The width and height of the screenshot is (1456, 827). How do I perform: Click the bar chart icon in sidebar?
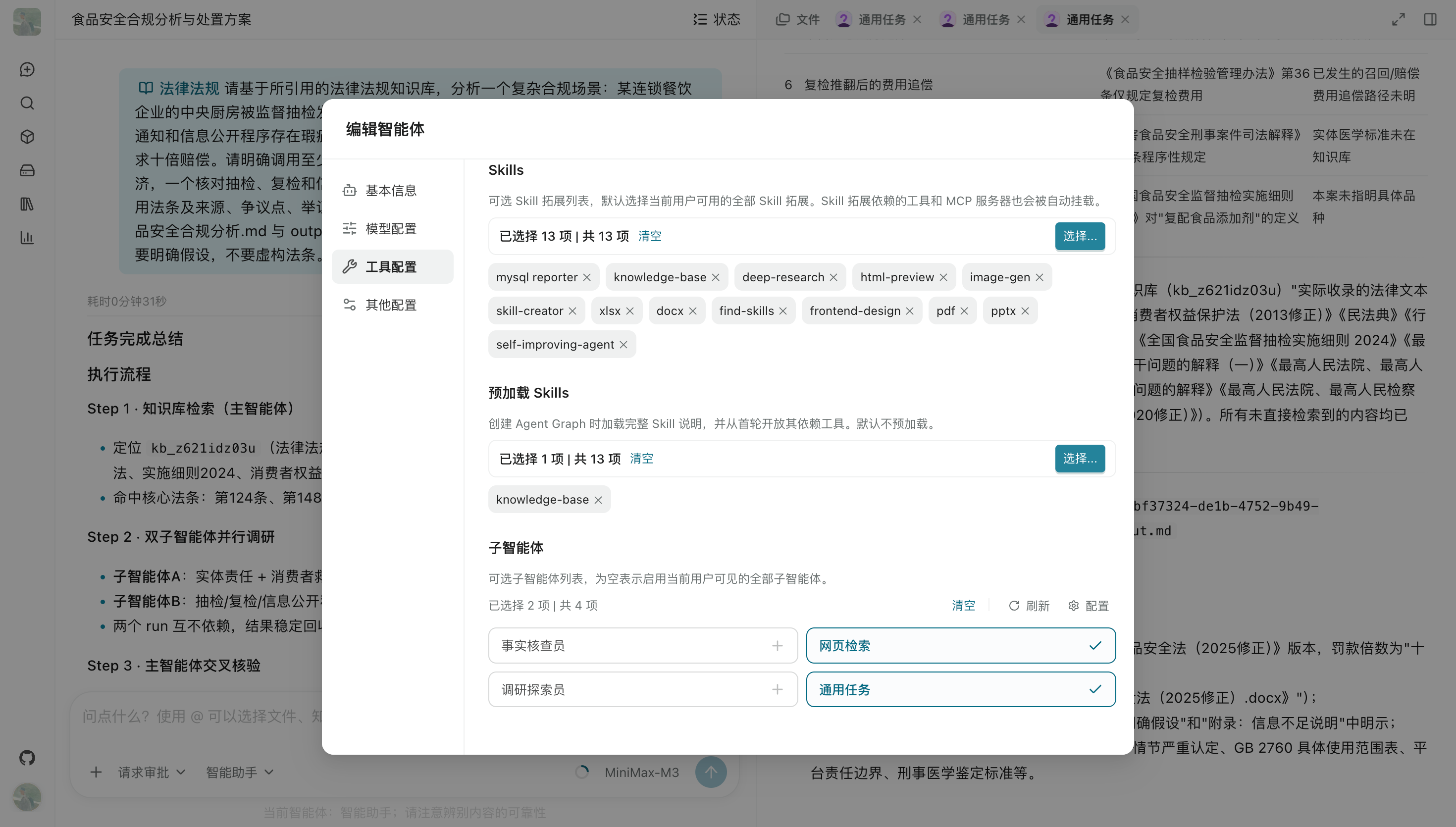(27, 237)
